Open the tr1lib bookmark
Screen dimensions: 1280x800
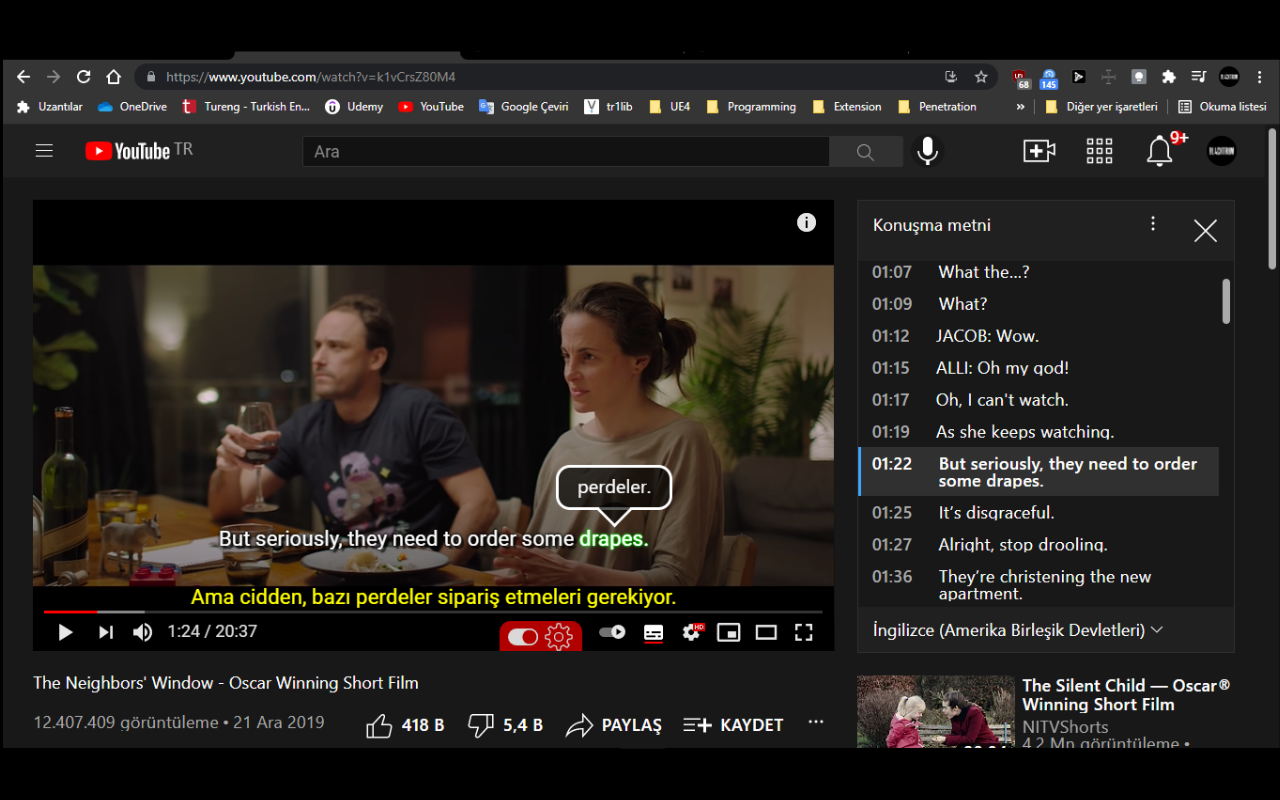coord(609,107)
